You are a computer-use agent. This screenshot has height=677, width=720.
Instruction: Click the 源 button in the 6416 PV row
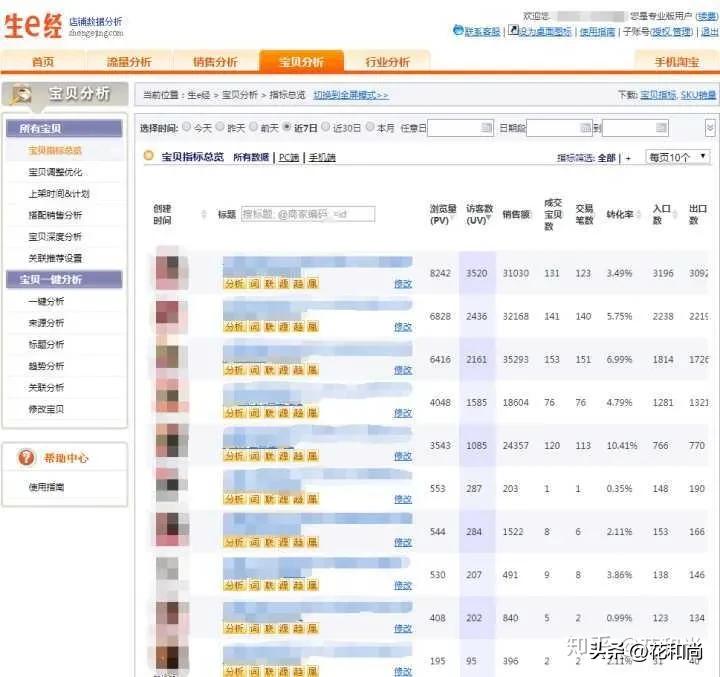pos(284,370)
